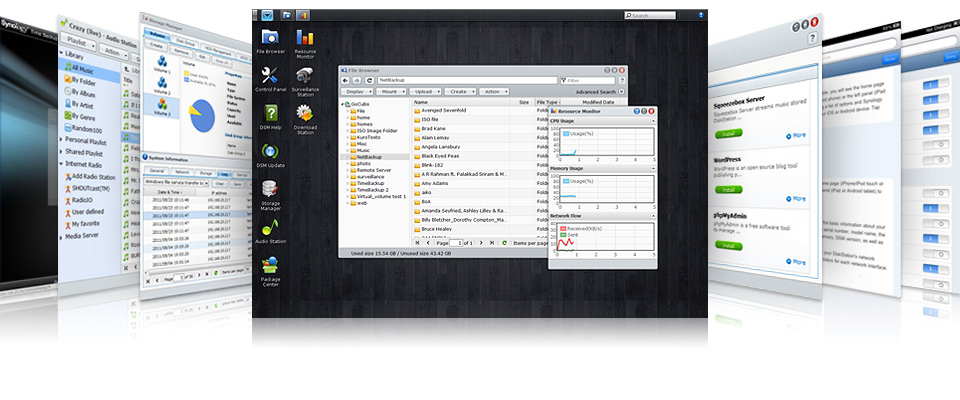Select All Music in Audio Station
The width and height of the screenshot is (960, 400).
[x=89, y=69]
